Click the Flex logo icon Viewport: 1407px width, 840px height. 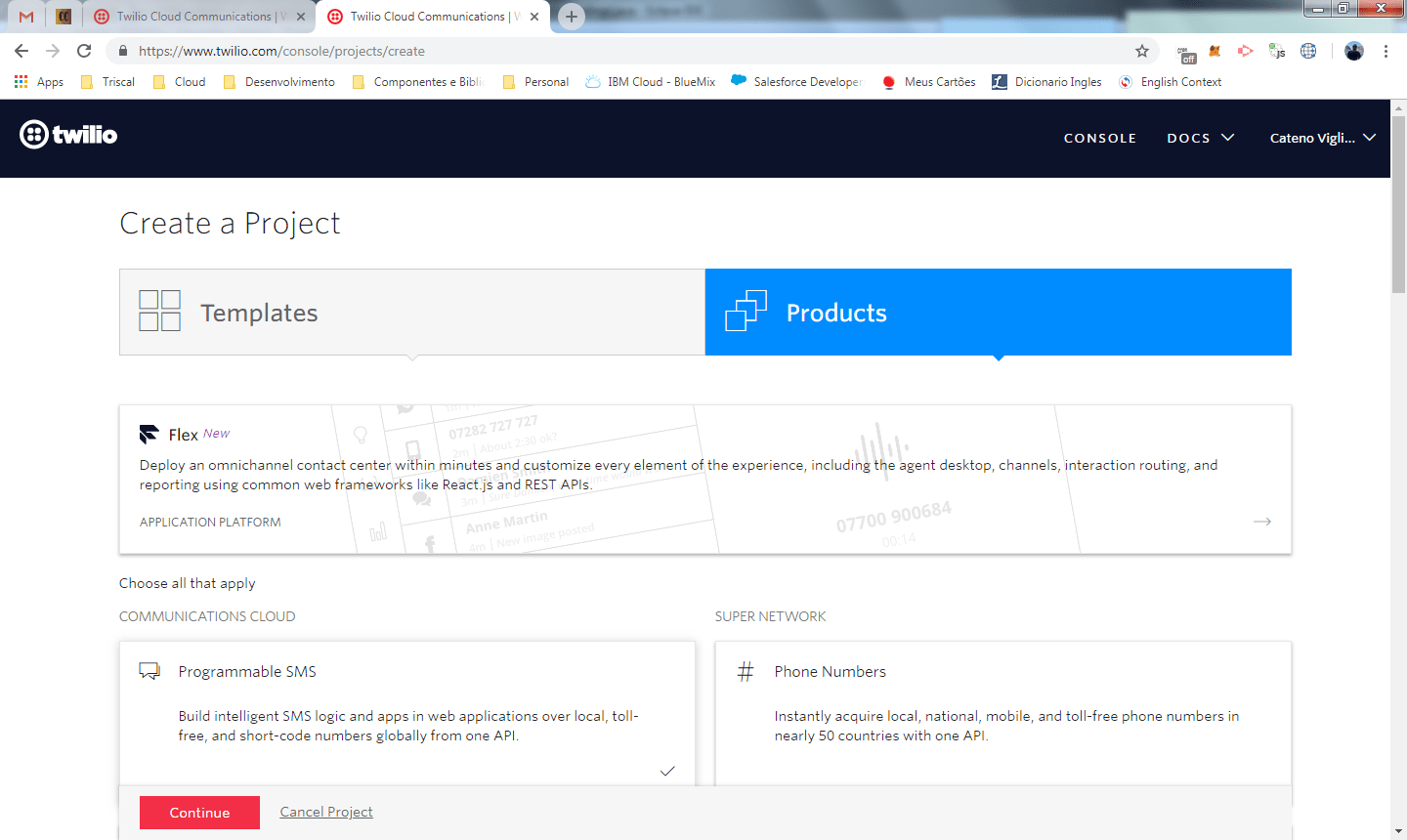[x=149, y=434]
